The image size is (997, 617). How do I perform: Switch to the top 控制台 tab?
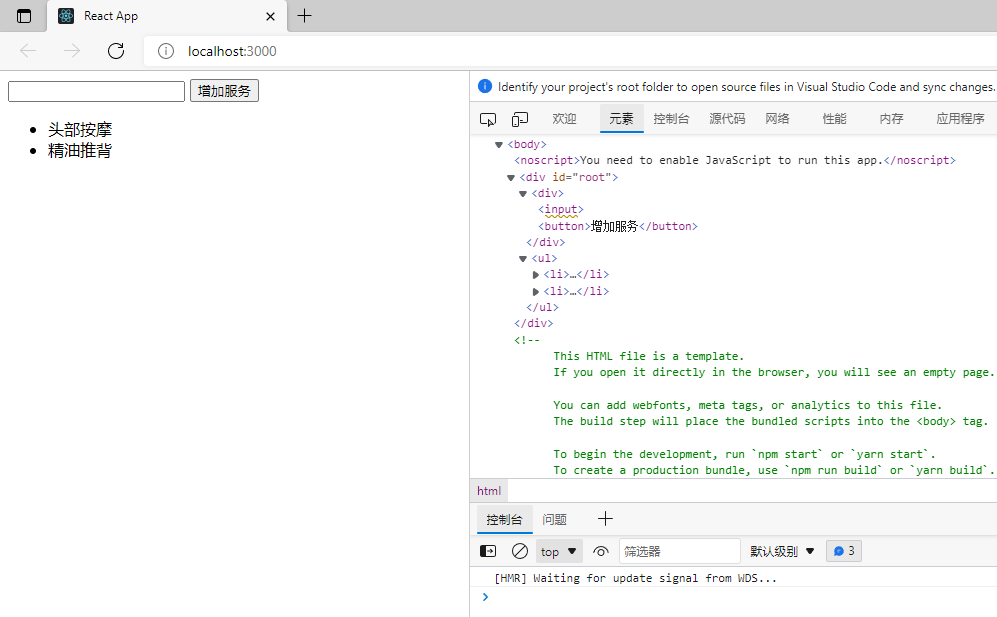(x=671, y=119)
